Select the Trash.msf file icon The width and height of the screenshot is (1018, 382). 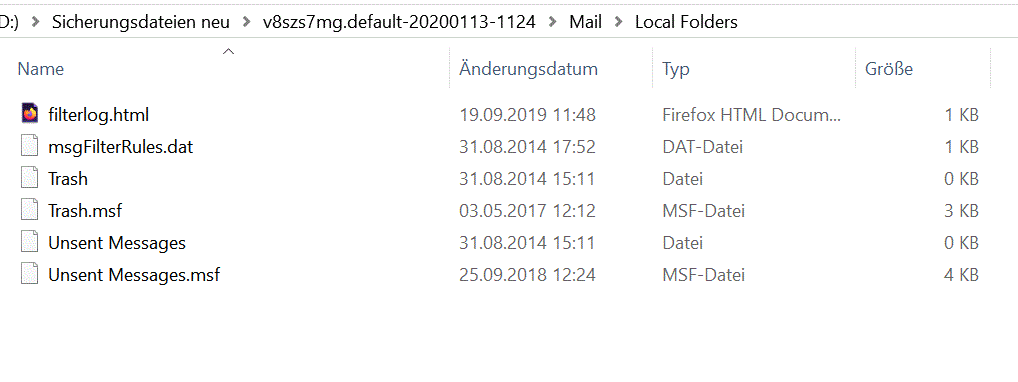30,210
